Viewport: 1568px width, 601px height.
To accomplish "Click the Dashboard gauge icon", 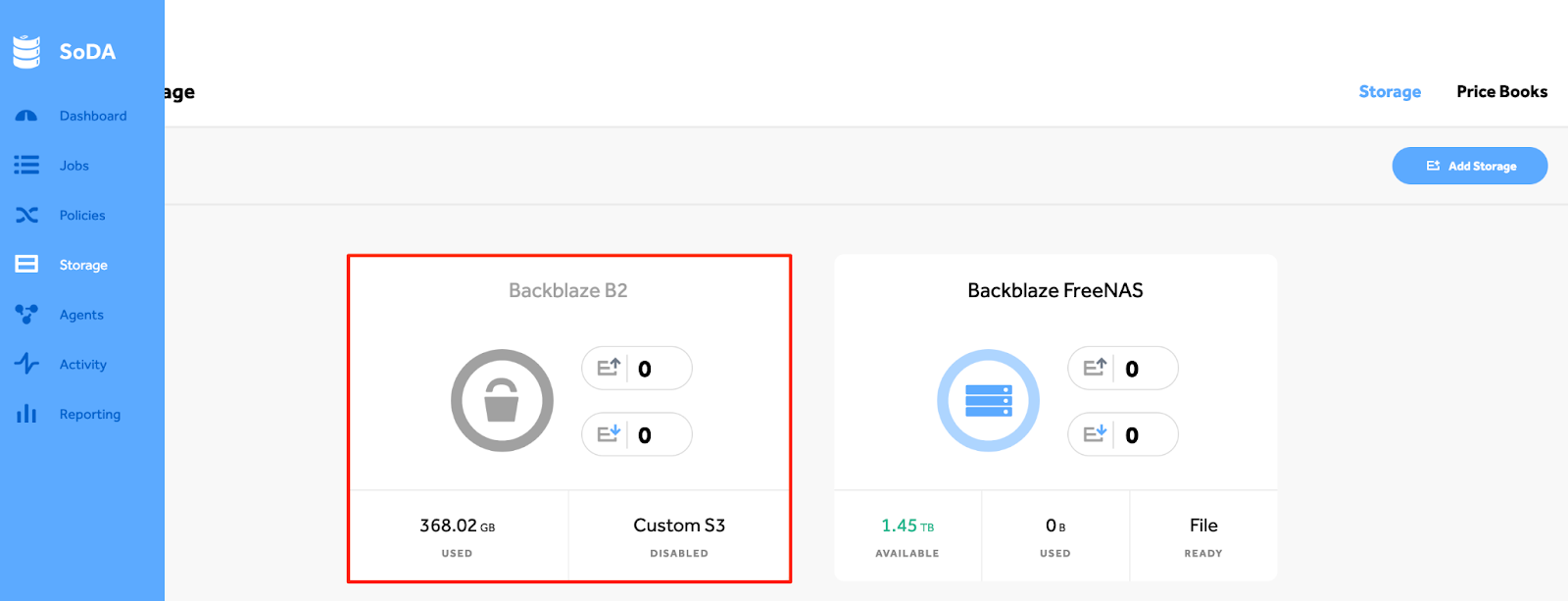I will click(26, 116).
